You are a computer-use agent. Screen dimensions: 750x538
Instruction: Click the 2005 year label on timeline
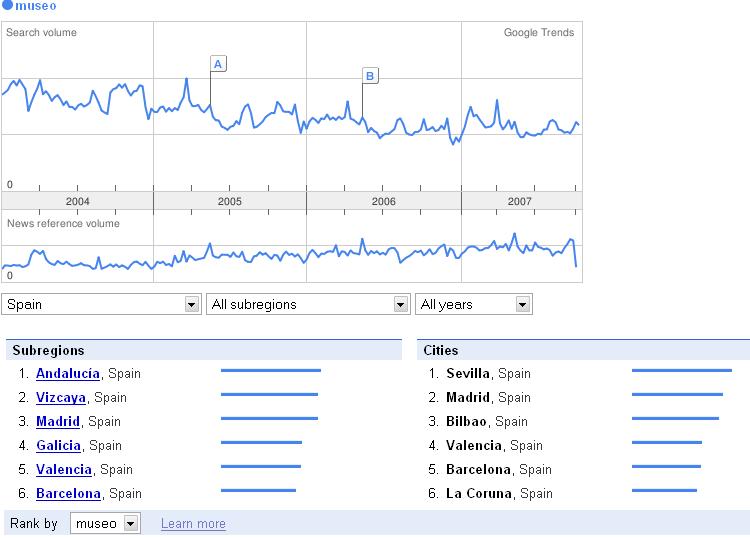[x=229, y=201]
